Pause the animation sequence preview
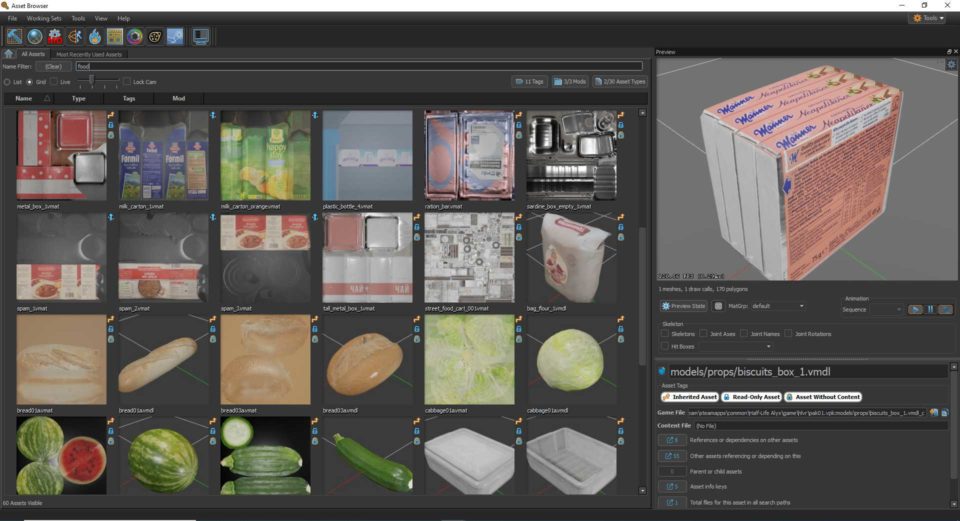960x521 pixels. [x=930, y=309]
